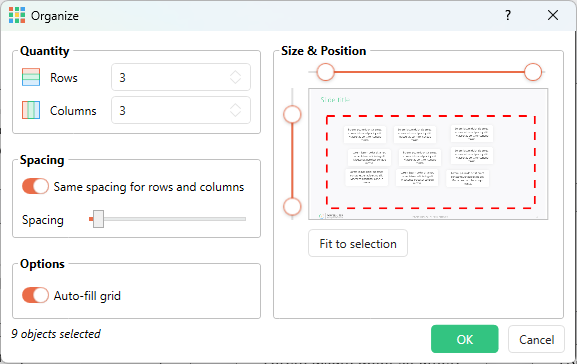
Task: Click the Cancel button
Action: [536, 339]
